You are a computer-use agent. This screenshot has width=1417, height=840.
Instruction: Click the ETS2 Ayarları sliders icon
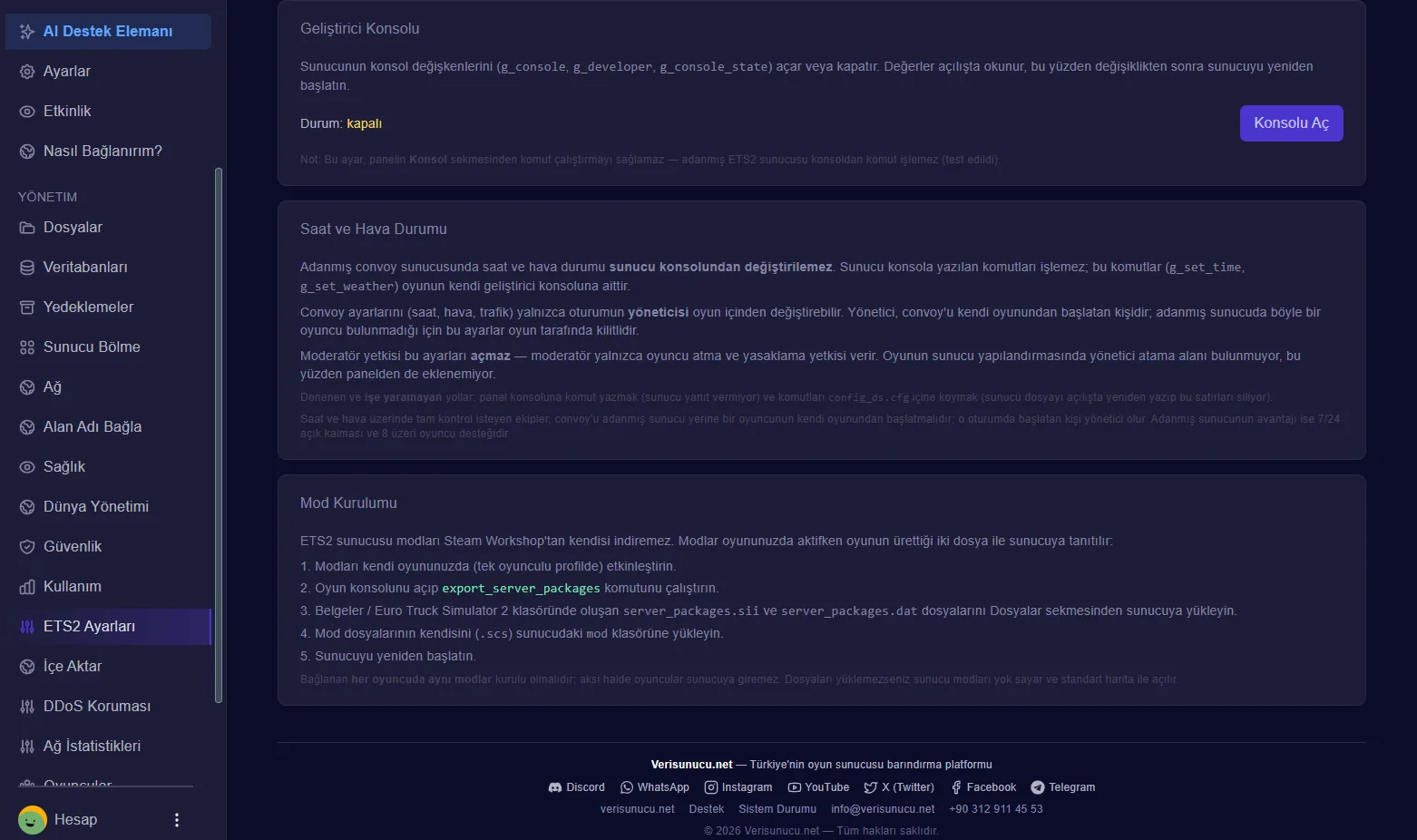pos(27,627)
